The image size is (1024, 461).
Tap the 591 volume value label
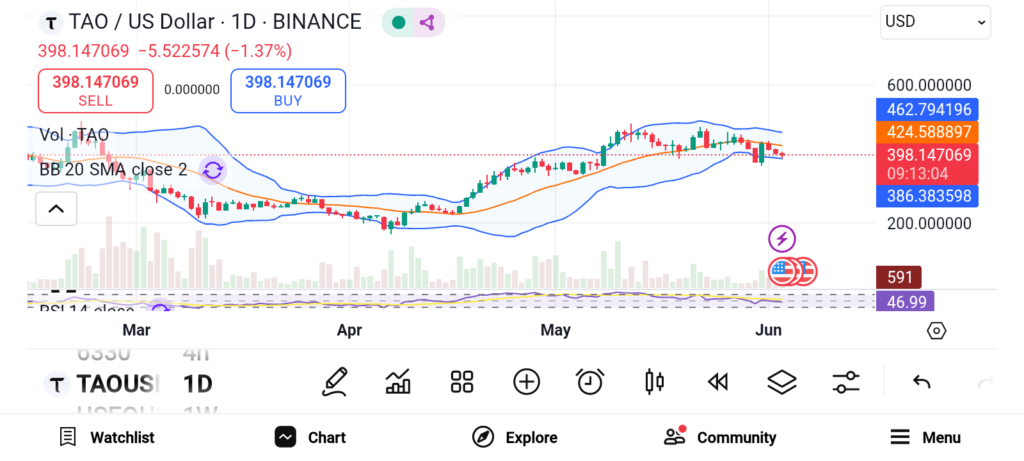click(899, 278)
